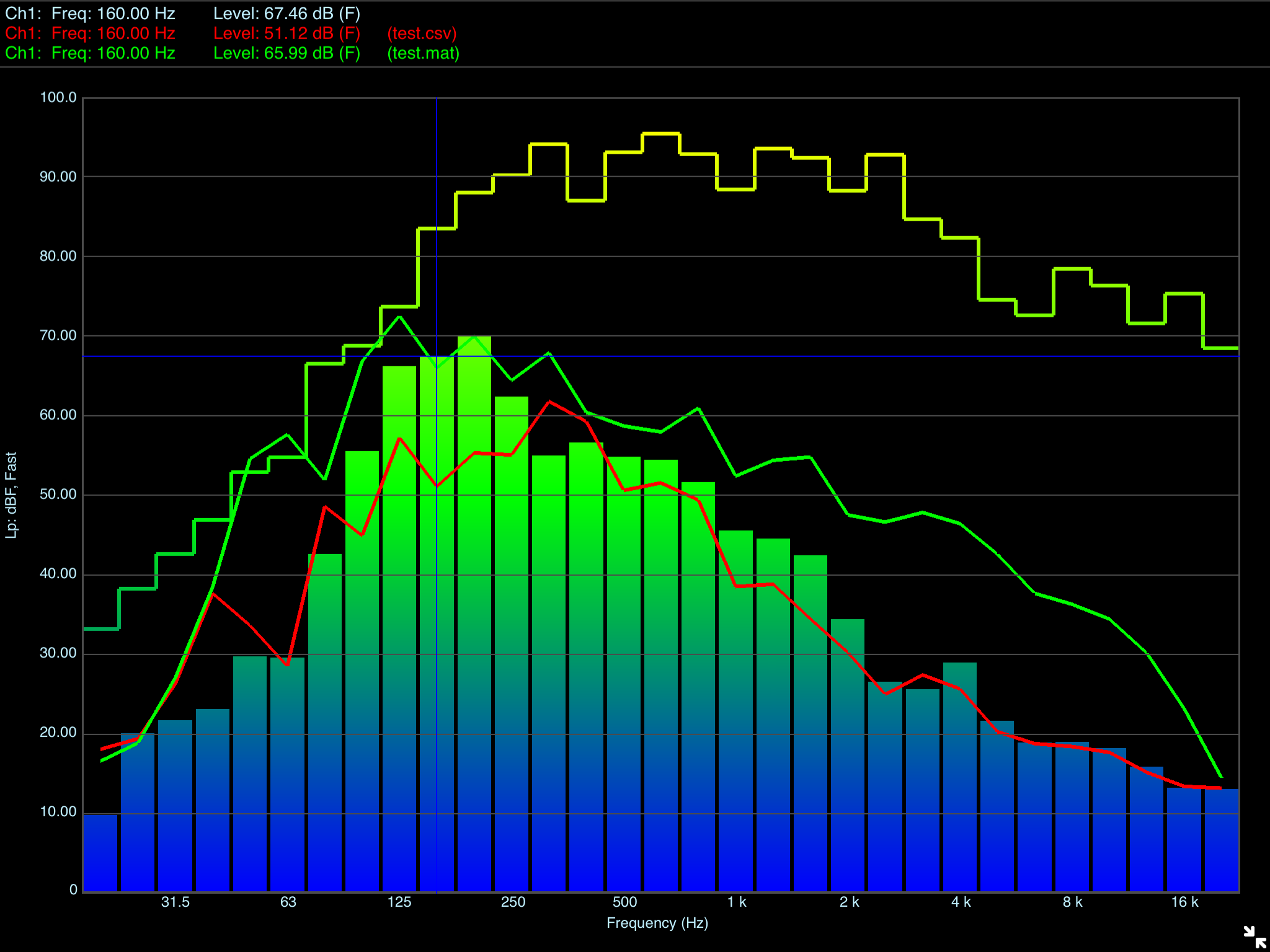
Task: Click the 31.5 frequency axis label
Action: (175, 902)
